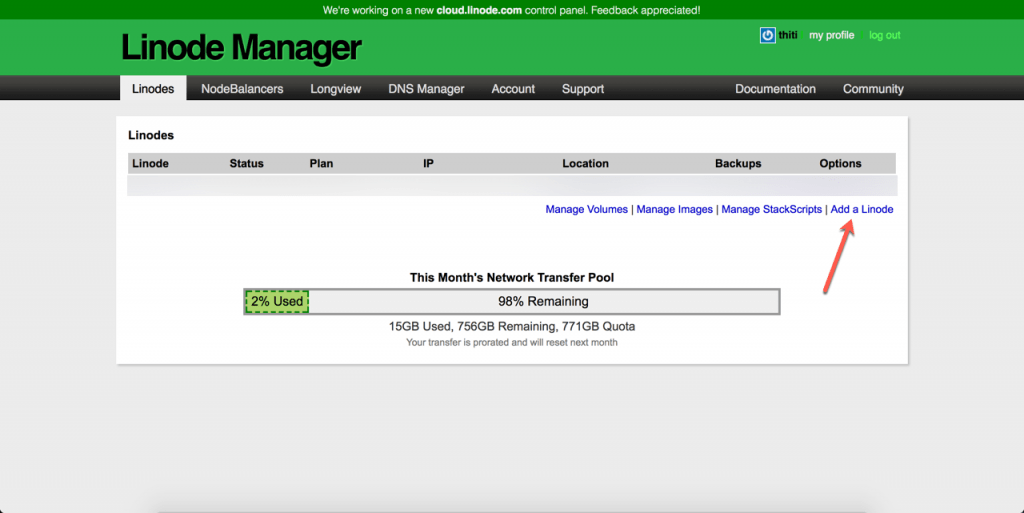Click the 98% Remaining bar area
The height and width of the screenshot is (513, 1024).
(543, 301)
